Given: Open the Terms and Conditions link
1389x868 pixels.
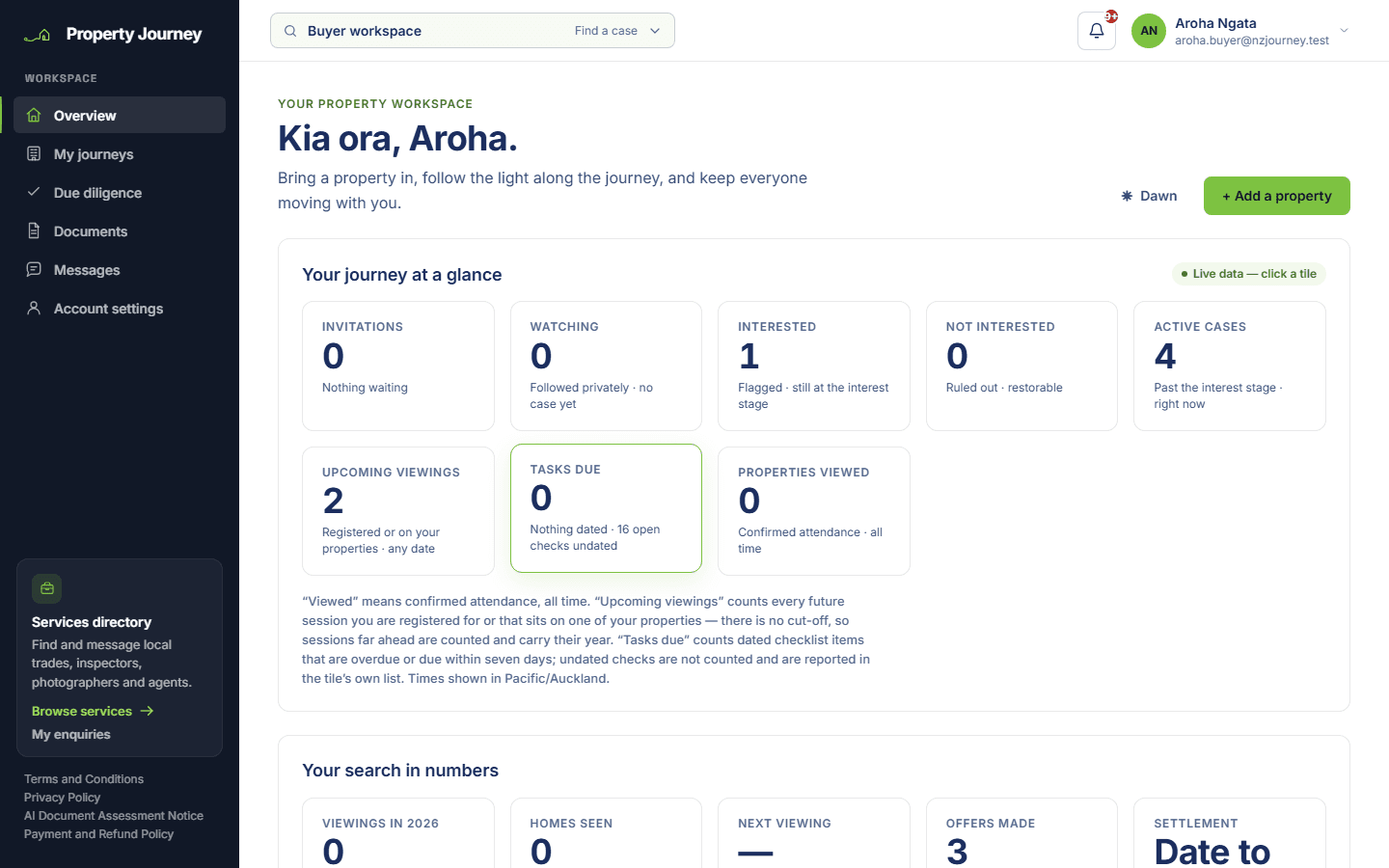Looking at the screenshot, I should click(84, 779).
